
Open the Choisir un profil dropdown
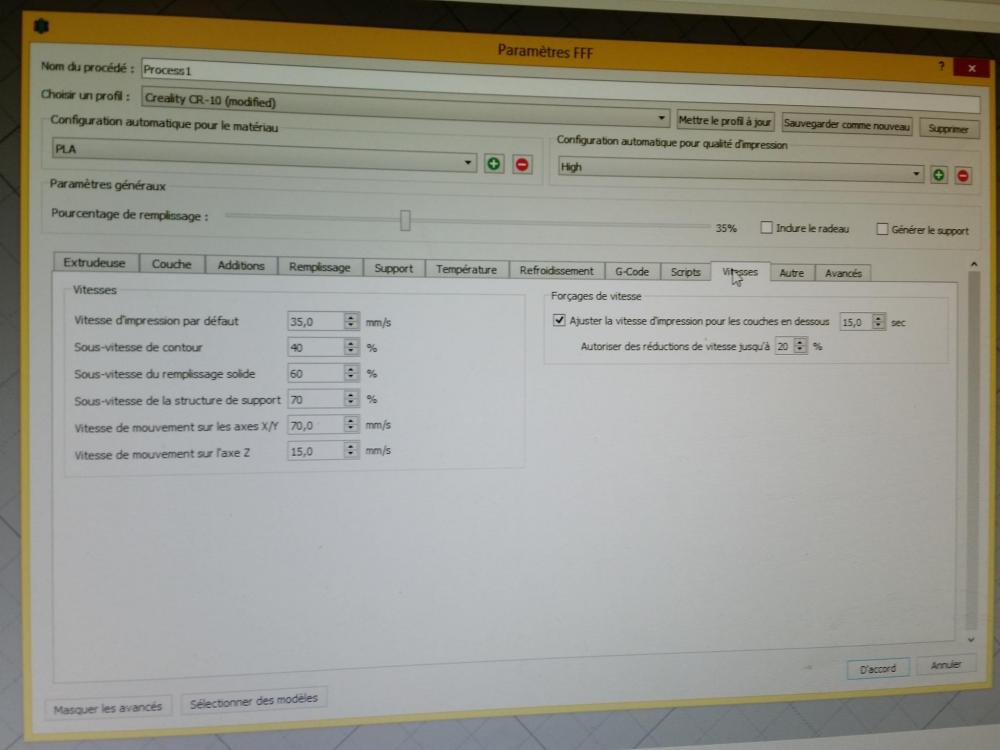[406, 105]
